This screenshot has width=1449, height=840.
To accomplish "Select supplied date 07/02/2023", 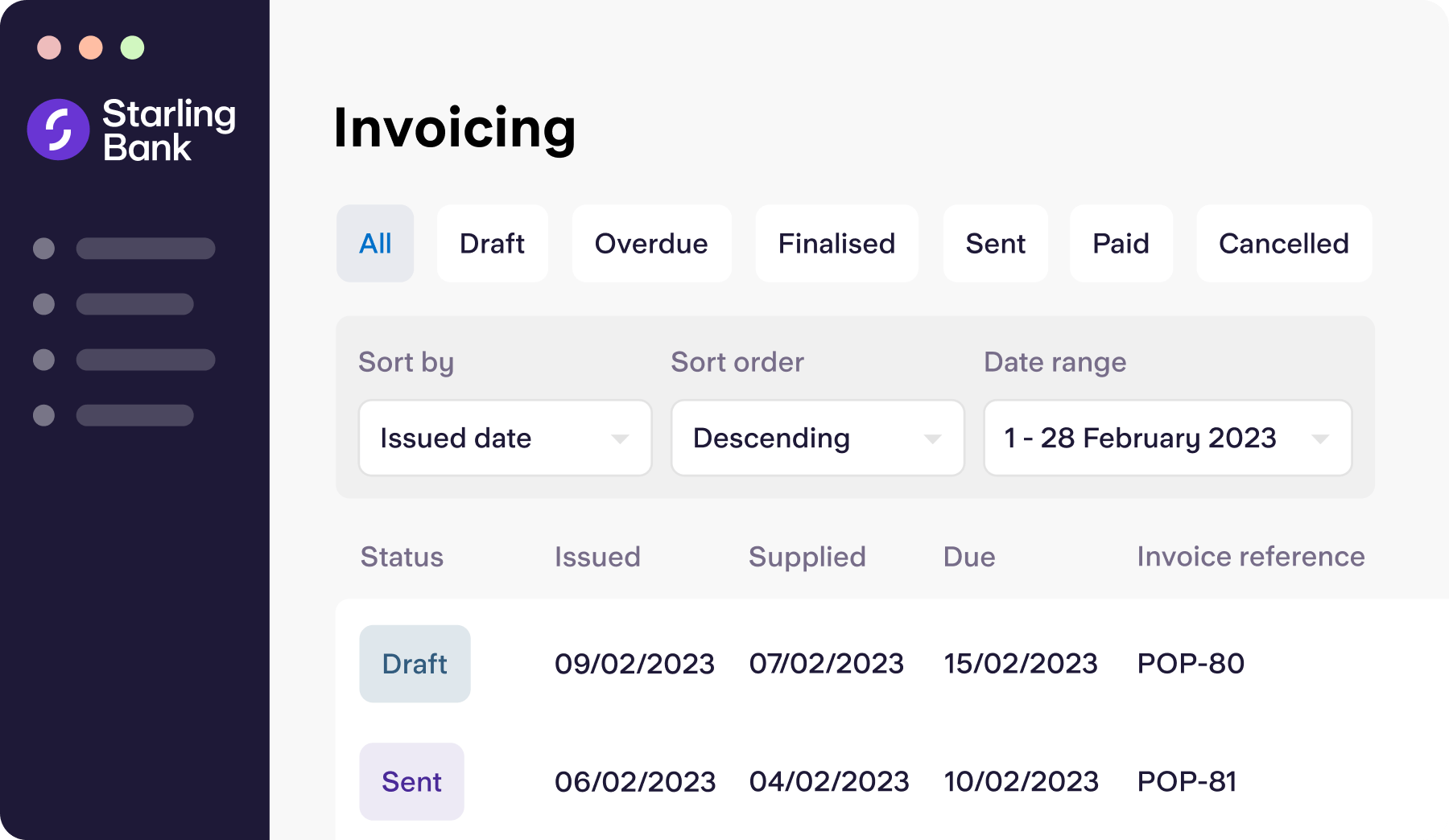I will point(827,664).
